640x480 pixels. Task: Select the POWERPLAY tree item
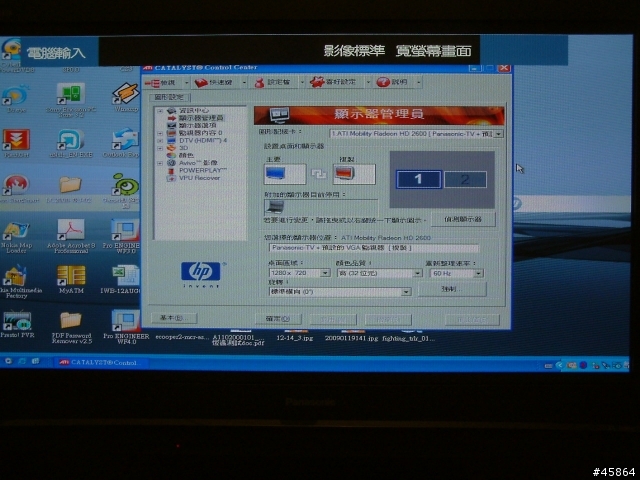click(202, 170)
